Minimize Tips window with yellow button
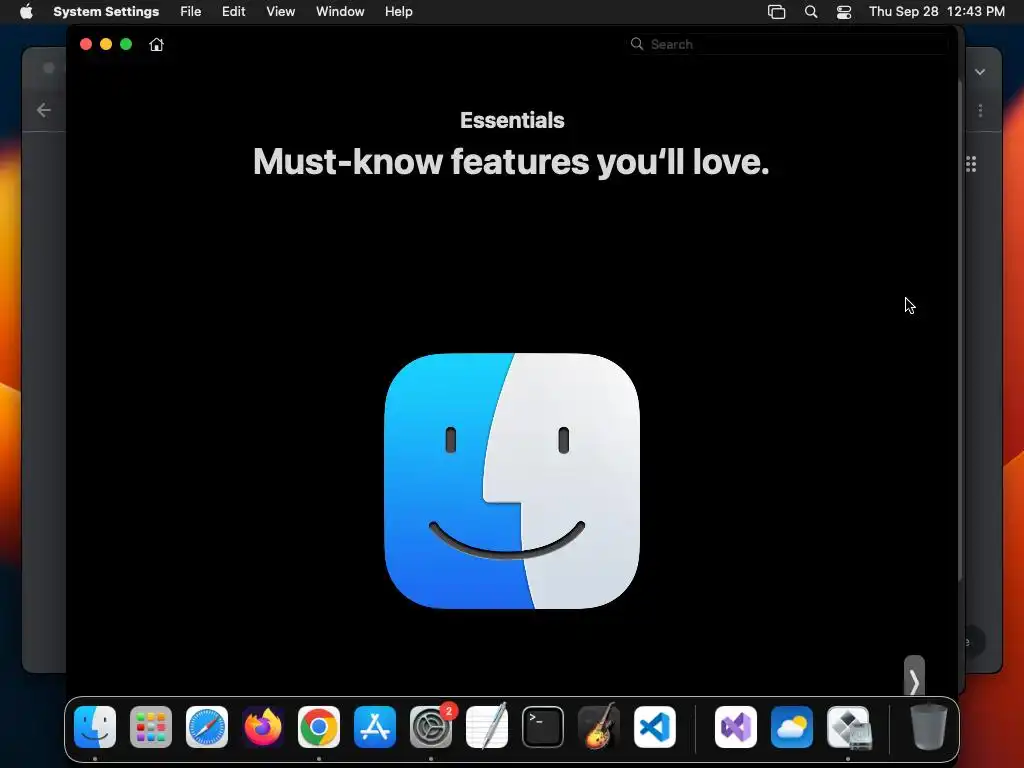The width and height of the screenshot is (1024, 768). coord(106,44)
